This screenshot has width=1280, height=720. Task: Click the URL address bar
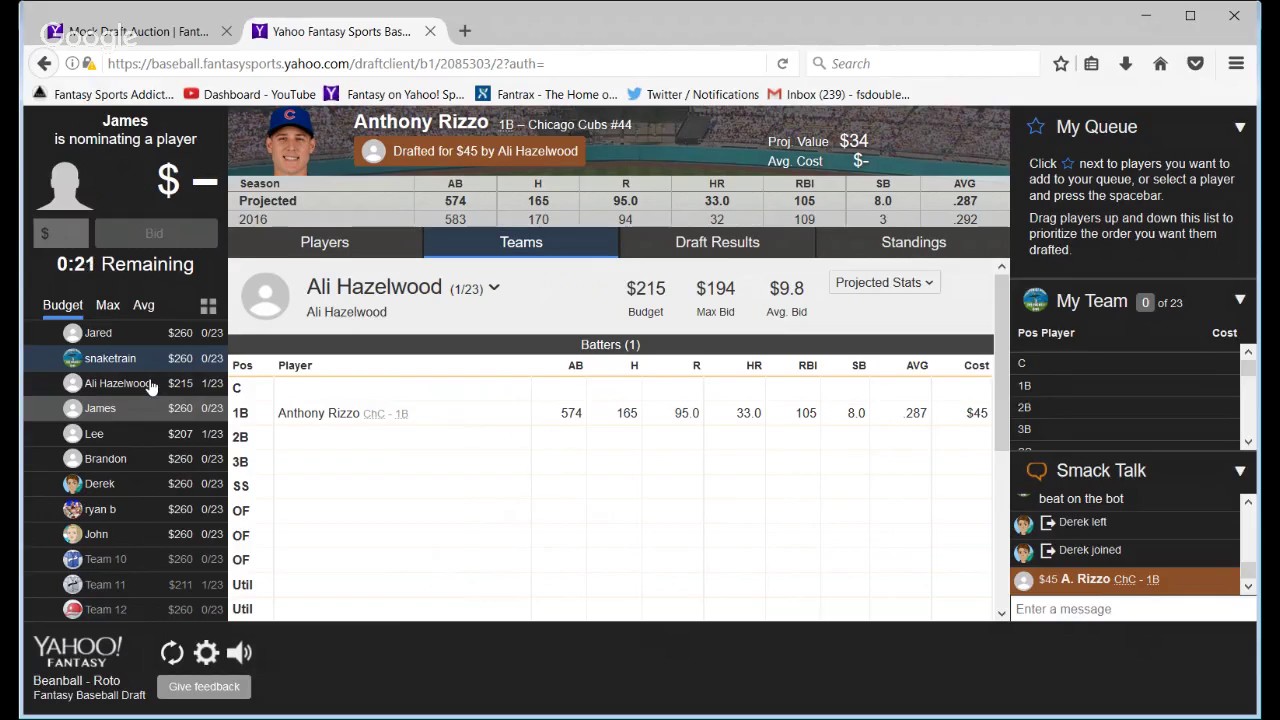433,63
